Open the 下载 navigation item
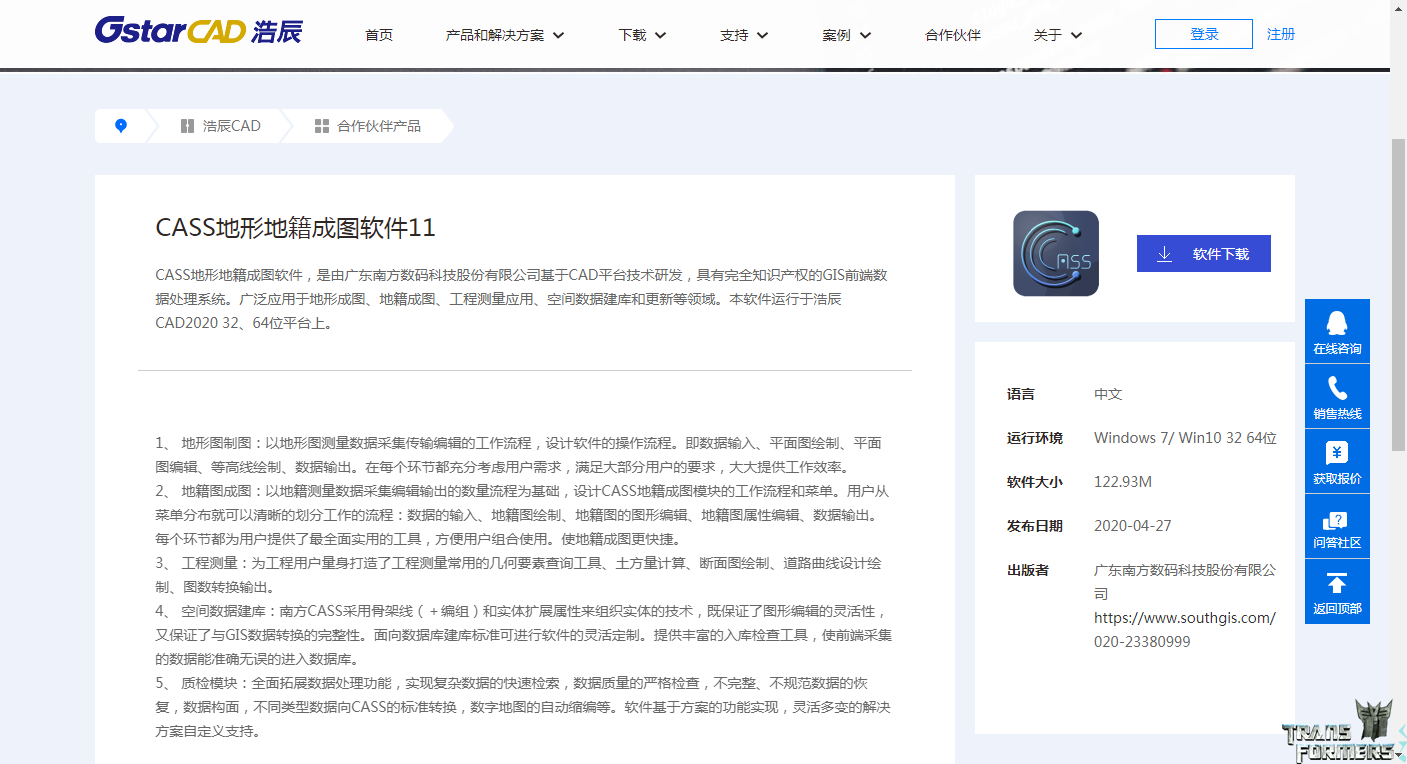The width and height of the screenshot is (1407, 764). pos(632,35)
